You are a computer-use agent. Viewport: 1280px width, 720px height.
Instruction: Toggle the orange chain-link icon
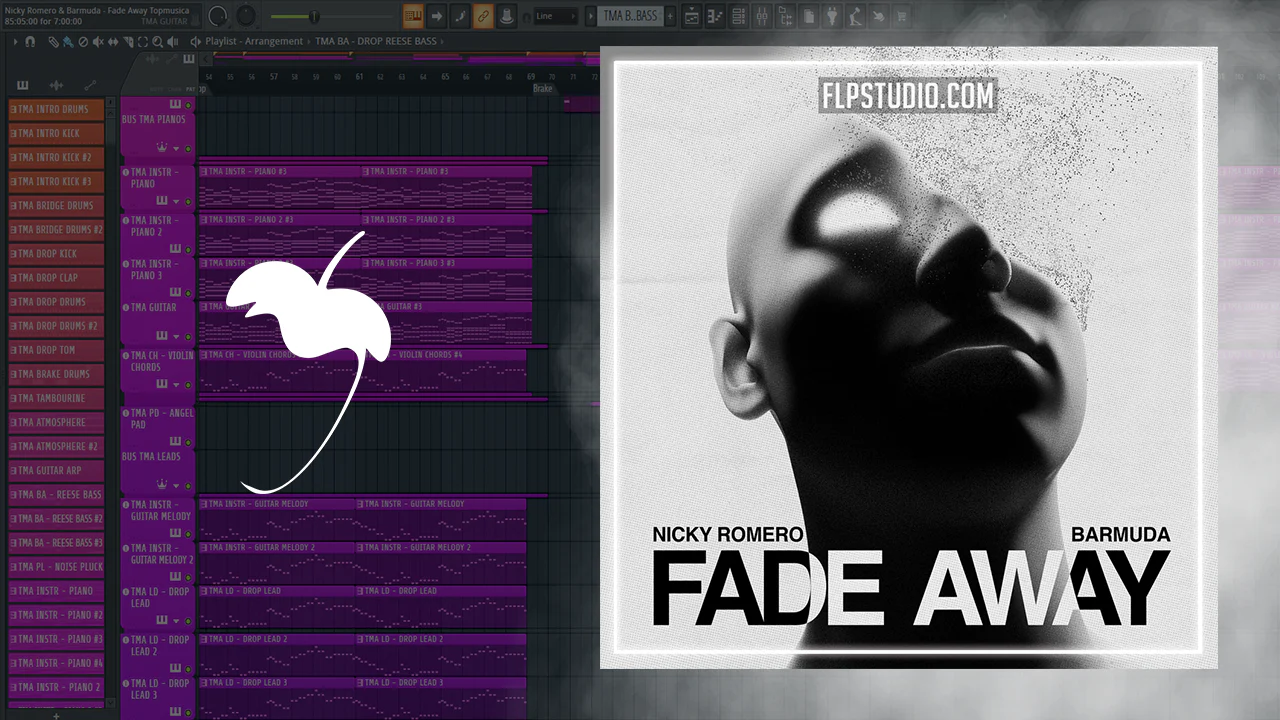click(483, 16)
